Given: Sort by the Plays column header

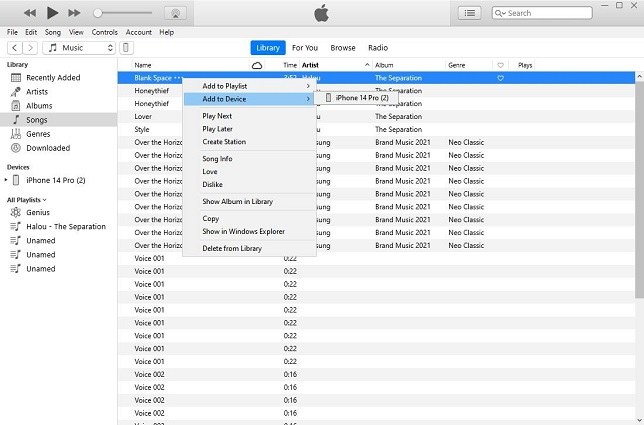Looking at the screenshot, I should pos(525,65).
